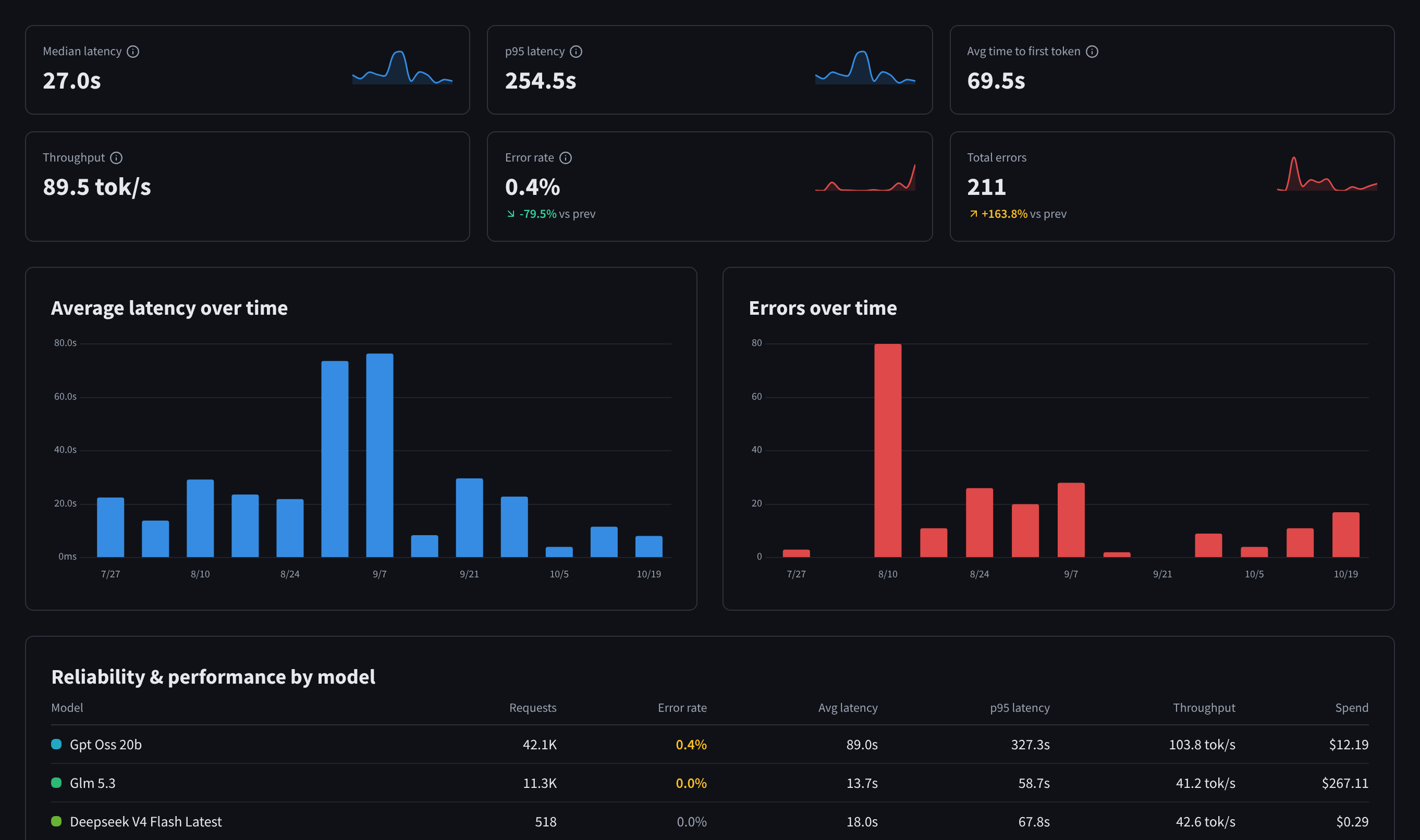Click the 327.3s p95 latency cell

tap(1030, 744)
